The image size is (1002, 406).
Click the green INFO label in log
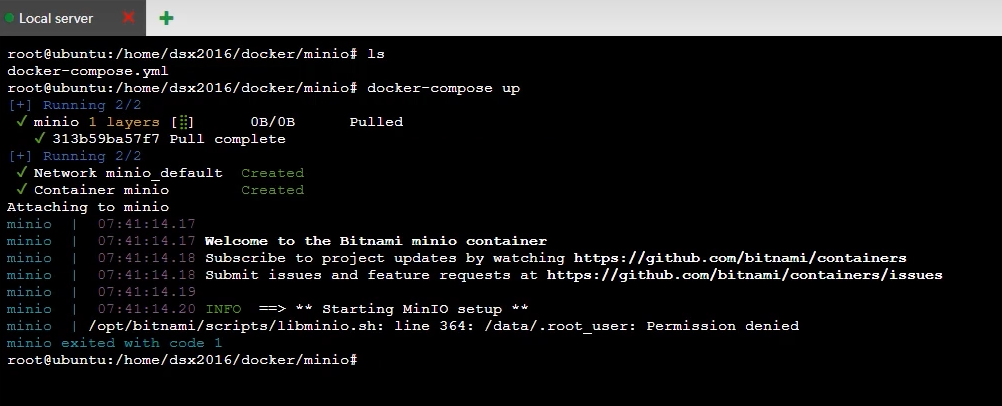pos(224,309)
